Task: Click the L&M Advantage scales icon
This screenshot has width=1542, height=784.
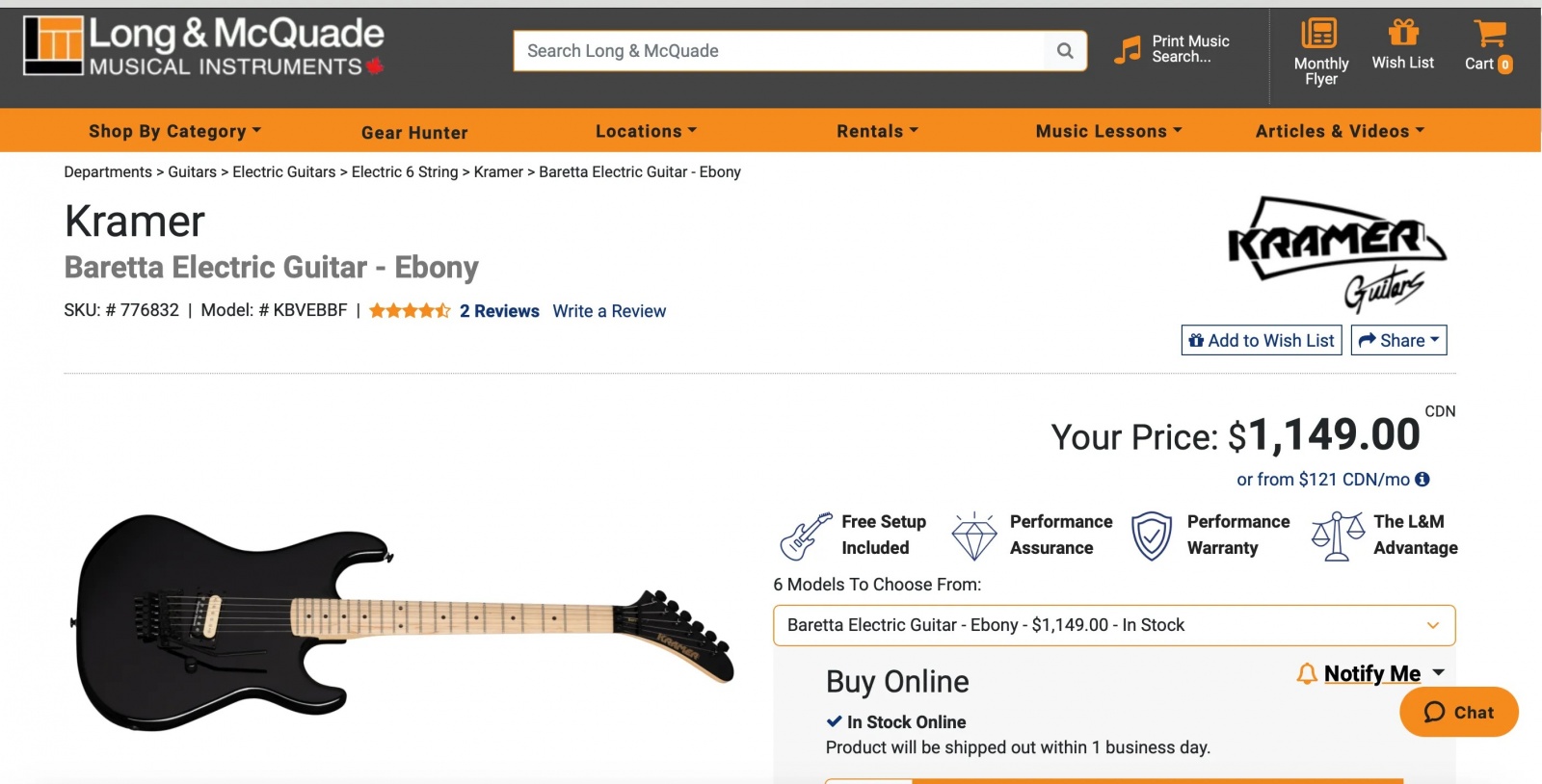Action: (1338, 536)
